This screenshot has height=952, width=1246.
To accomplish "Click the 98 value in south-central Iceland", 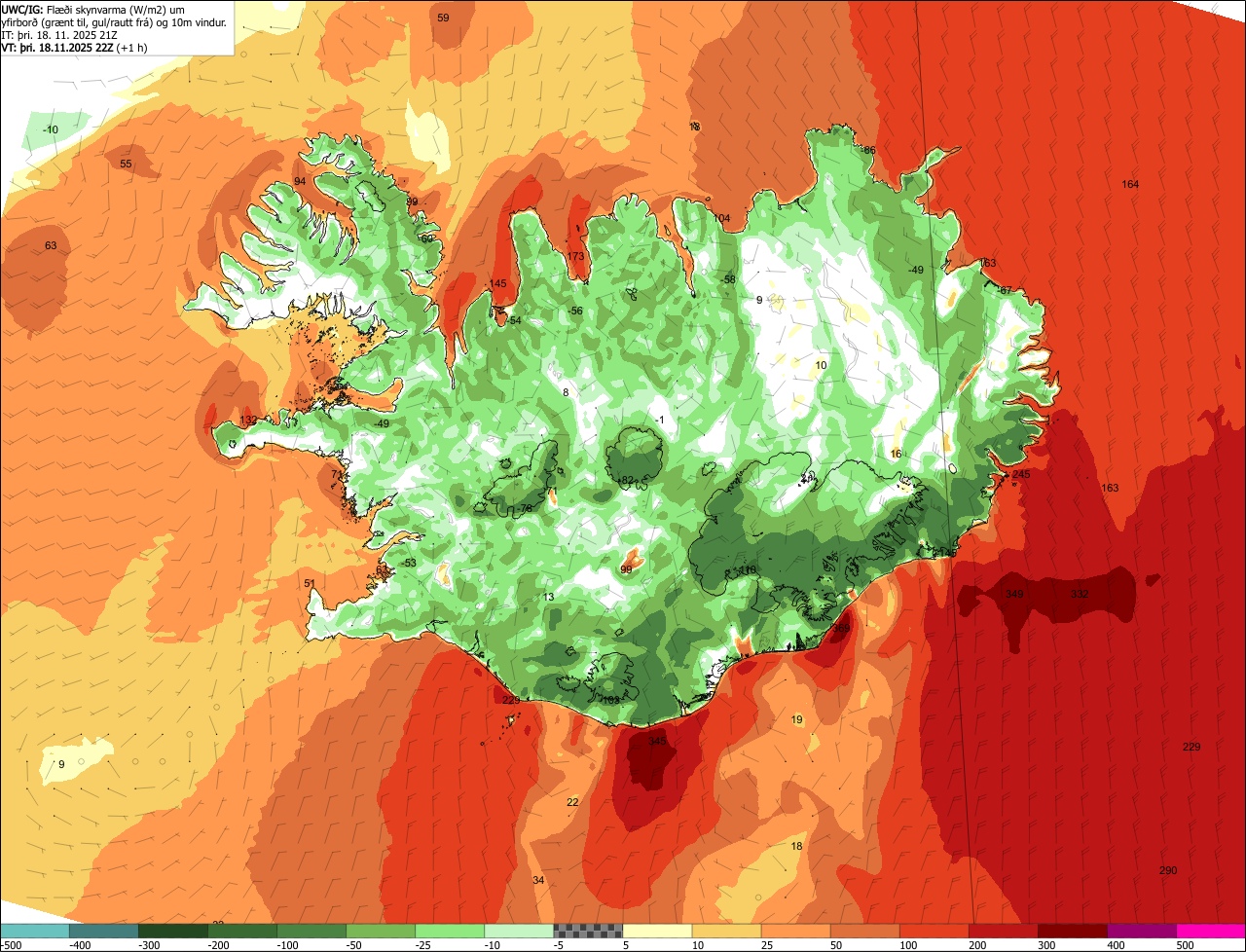I will tap(626, 569).
